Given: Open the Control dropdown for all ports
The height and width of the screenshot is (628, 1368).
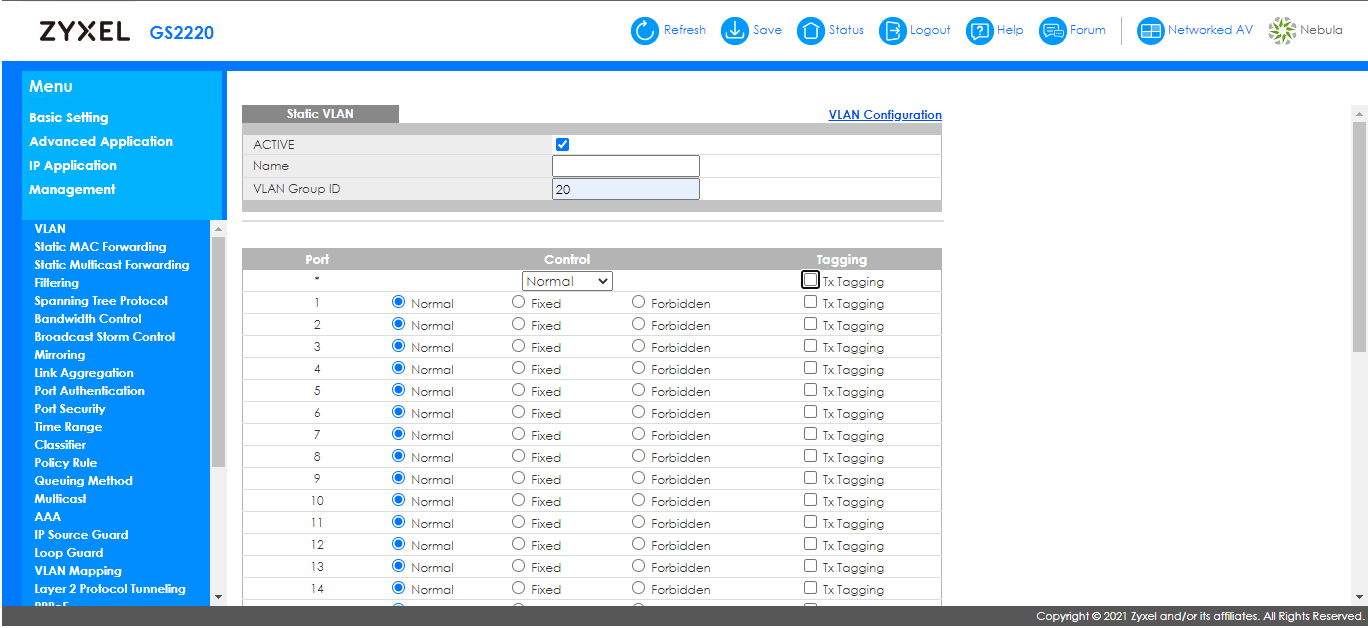Looking at the screenshot, I should pos(567,282).
